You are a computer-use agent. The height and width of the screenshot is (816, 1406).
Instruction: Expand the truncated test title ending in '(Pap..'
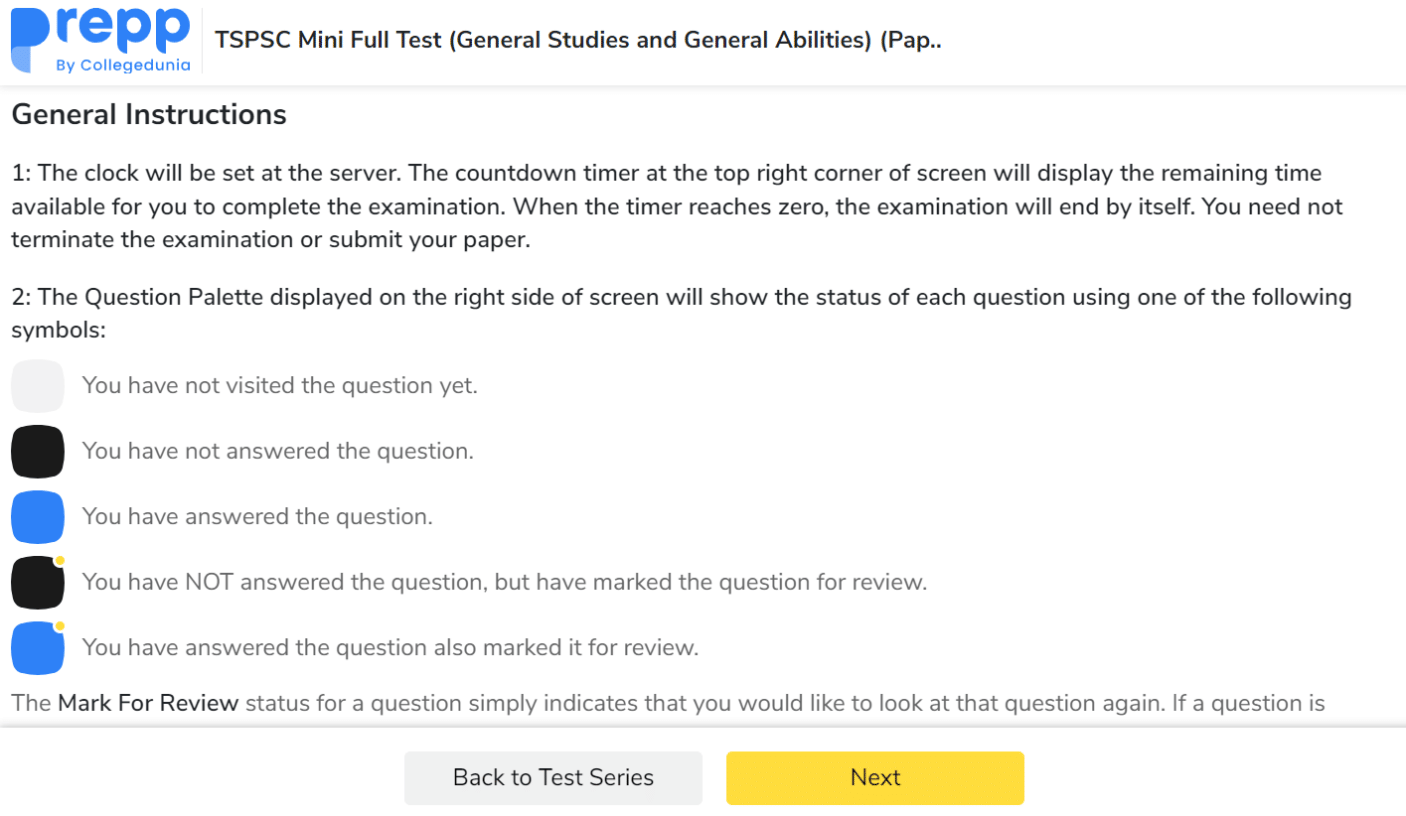[580, 40]
